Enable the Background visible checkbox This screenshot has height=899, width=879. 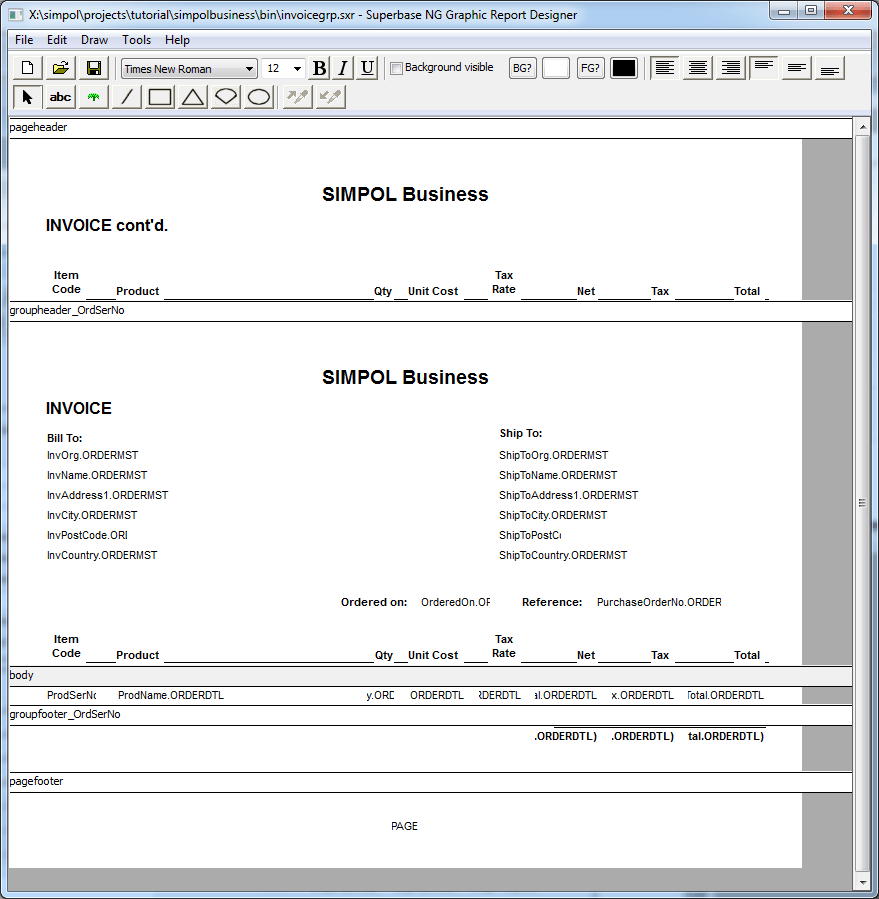[396, 67]
